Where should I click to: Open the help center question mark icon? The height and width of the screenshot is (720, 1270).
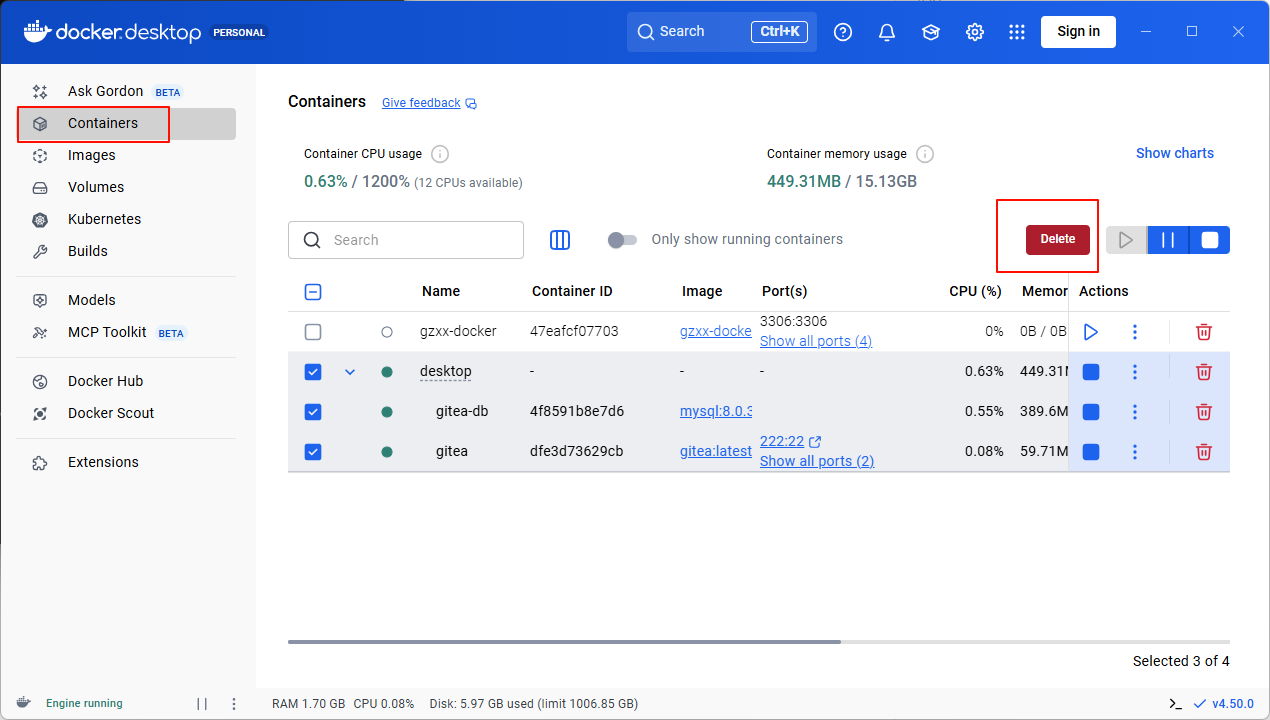843,32
